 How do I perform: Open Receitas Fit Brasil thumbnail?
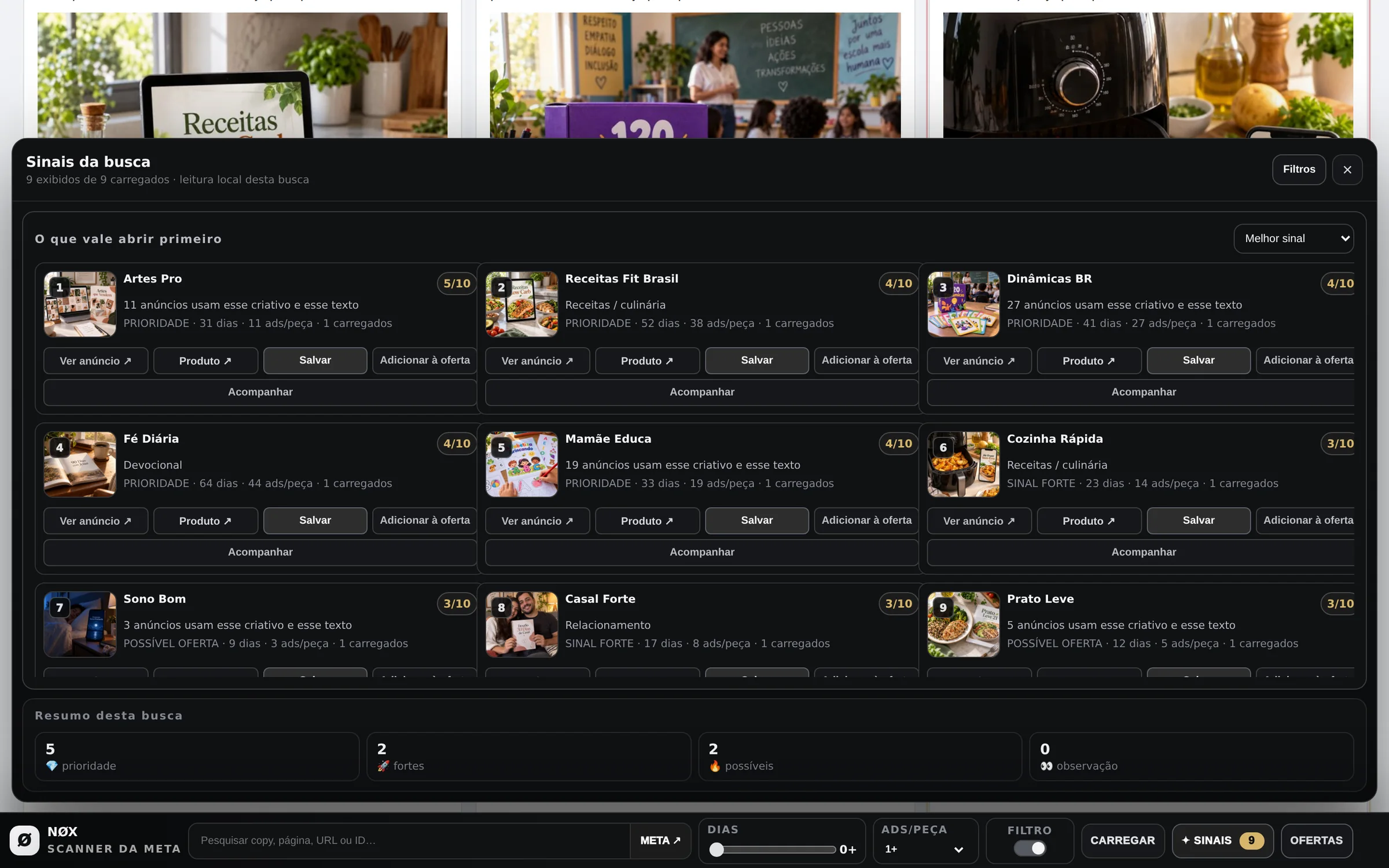coord(521,304)
